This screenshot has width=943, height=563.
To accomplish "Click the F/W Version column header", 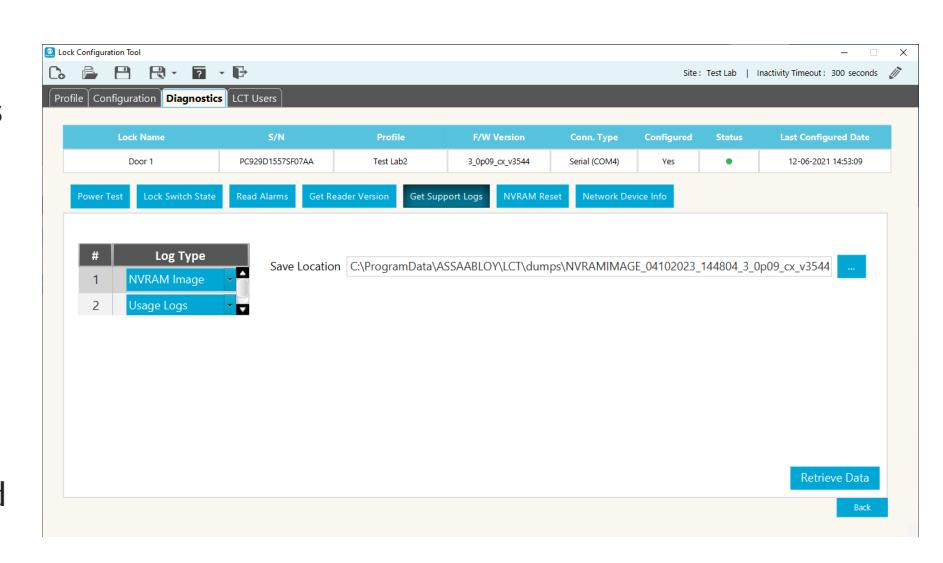I will click(x=499, y=137).
